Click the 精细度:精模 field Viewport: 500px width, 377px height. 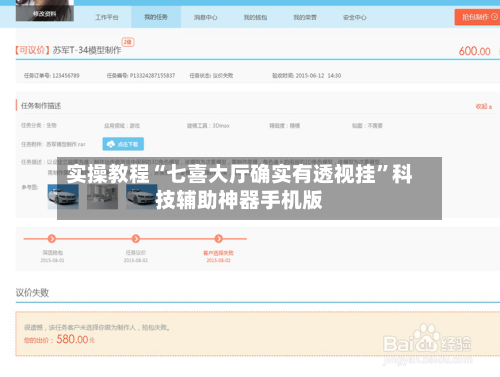[285, 126]
